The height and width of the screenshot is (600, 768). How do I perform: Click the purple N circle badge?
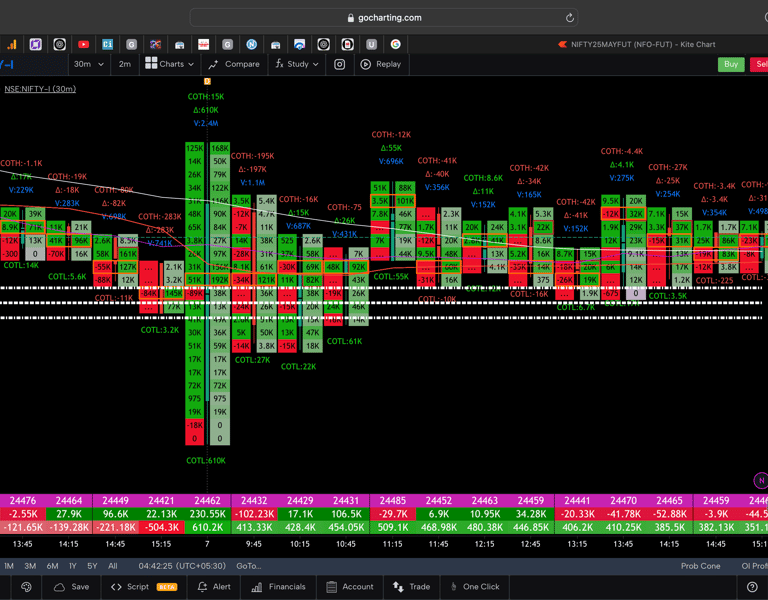(x=761, y=480)
